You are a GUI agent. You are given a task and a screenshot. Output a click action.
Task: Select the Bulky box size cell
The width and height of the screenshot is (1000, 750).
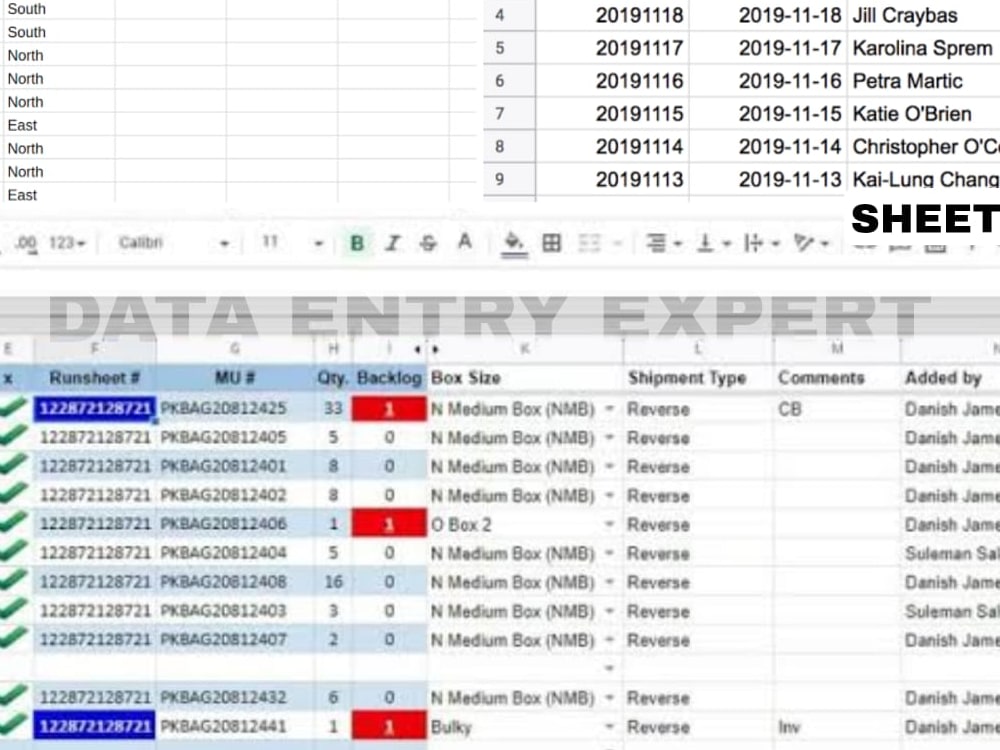(524, 727)
